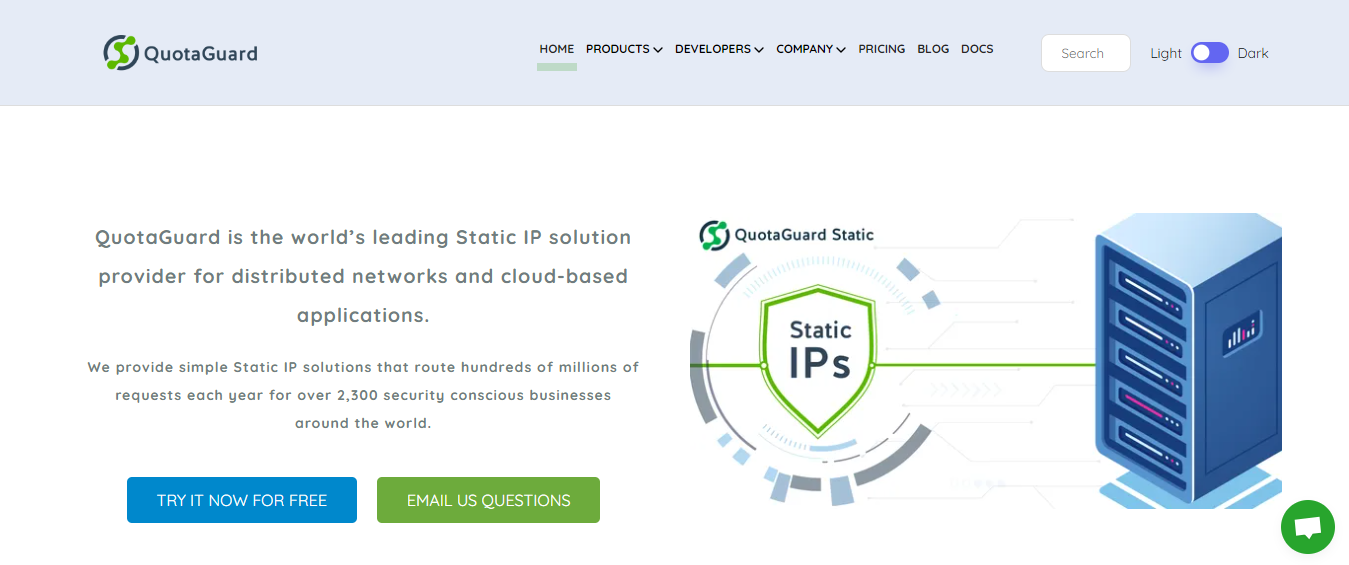Go to the HOME nav item
Image resolution: width=1349 pixels, height=565 pixels.
coord(557,49)
